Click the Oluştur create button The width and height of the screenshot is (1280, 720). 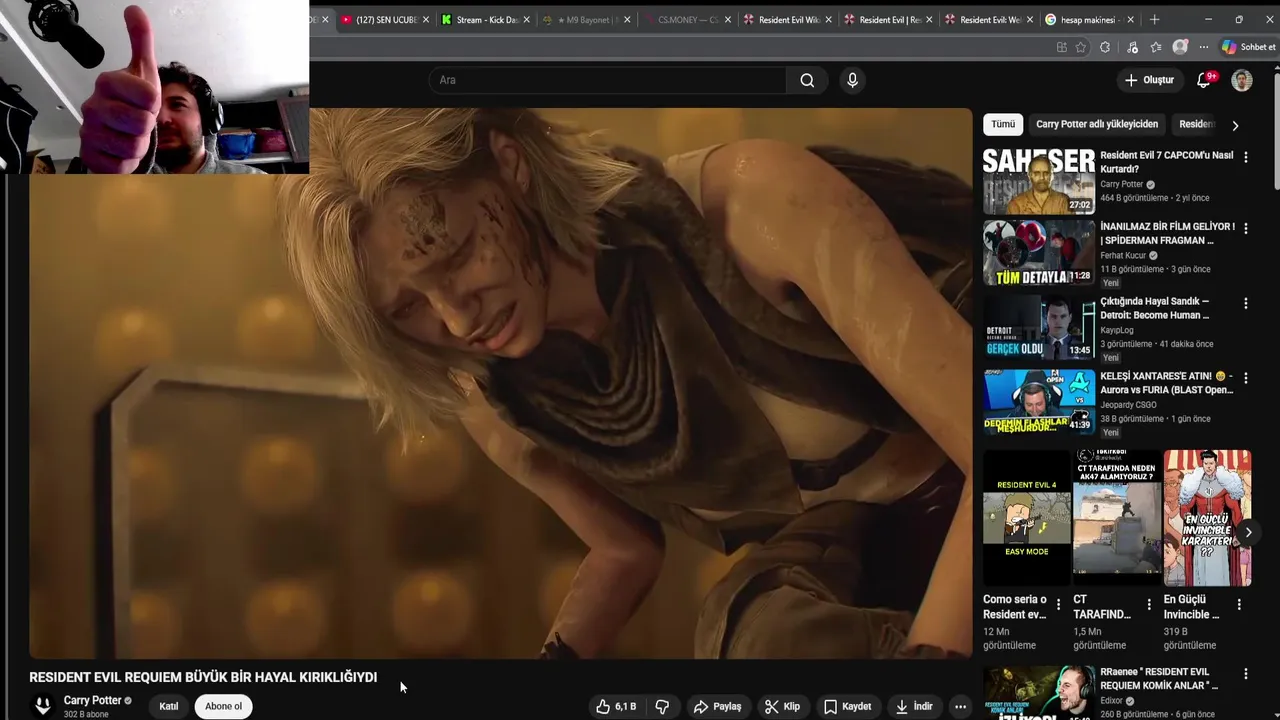point(1150,80)
